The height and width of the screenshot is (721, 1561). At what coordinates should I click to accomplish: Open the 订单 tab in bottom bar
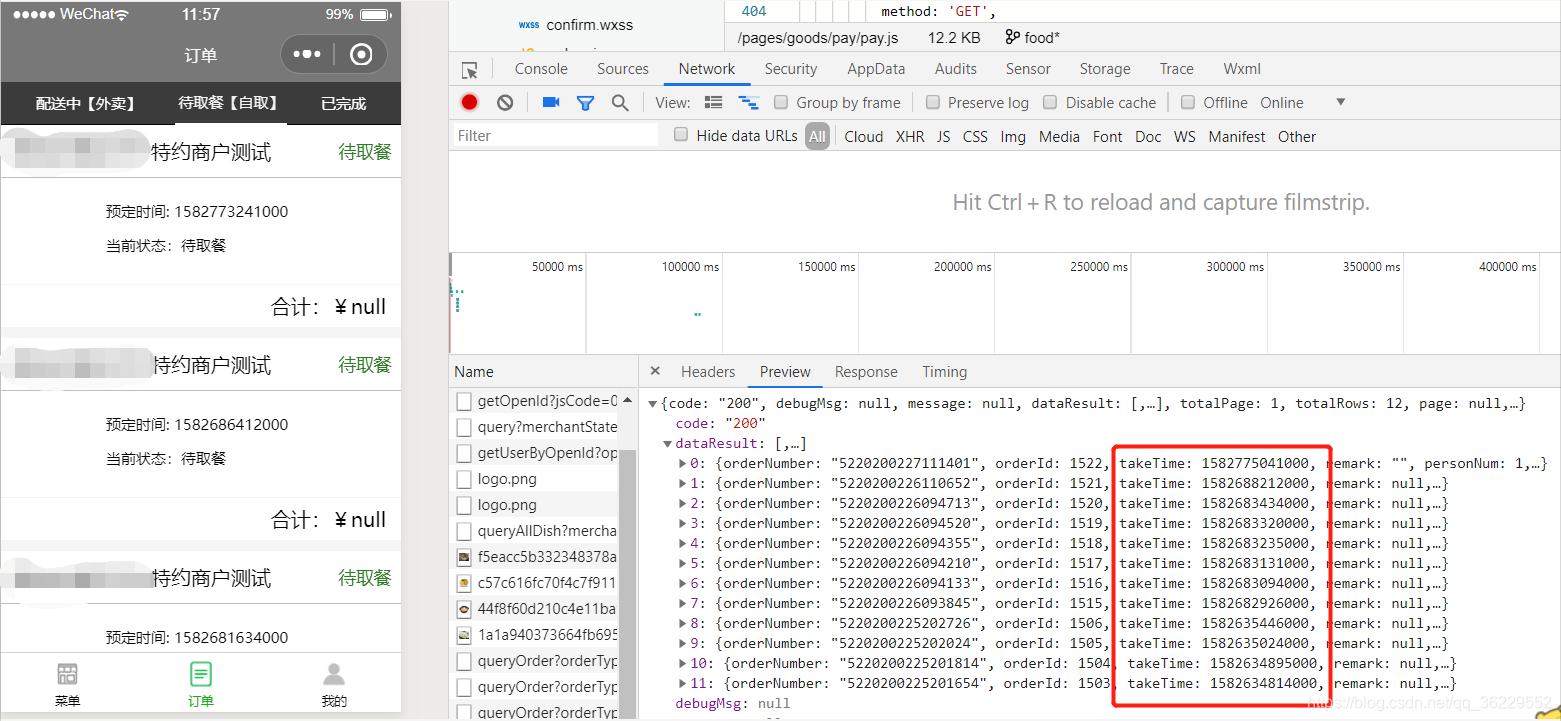[201, 685]
